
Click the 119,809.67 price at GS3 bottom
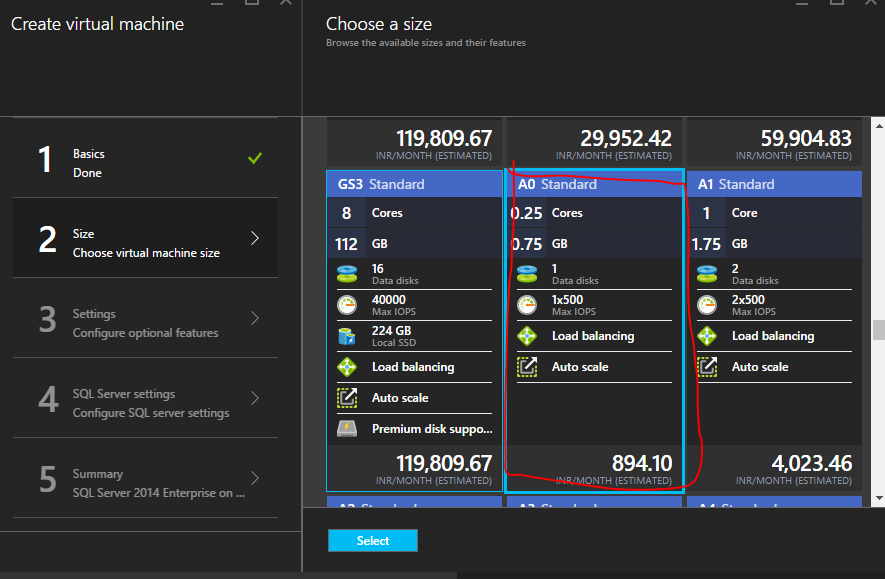click(x=444, y=463)
